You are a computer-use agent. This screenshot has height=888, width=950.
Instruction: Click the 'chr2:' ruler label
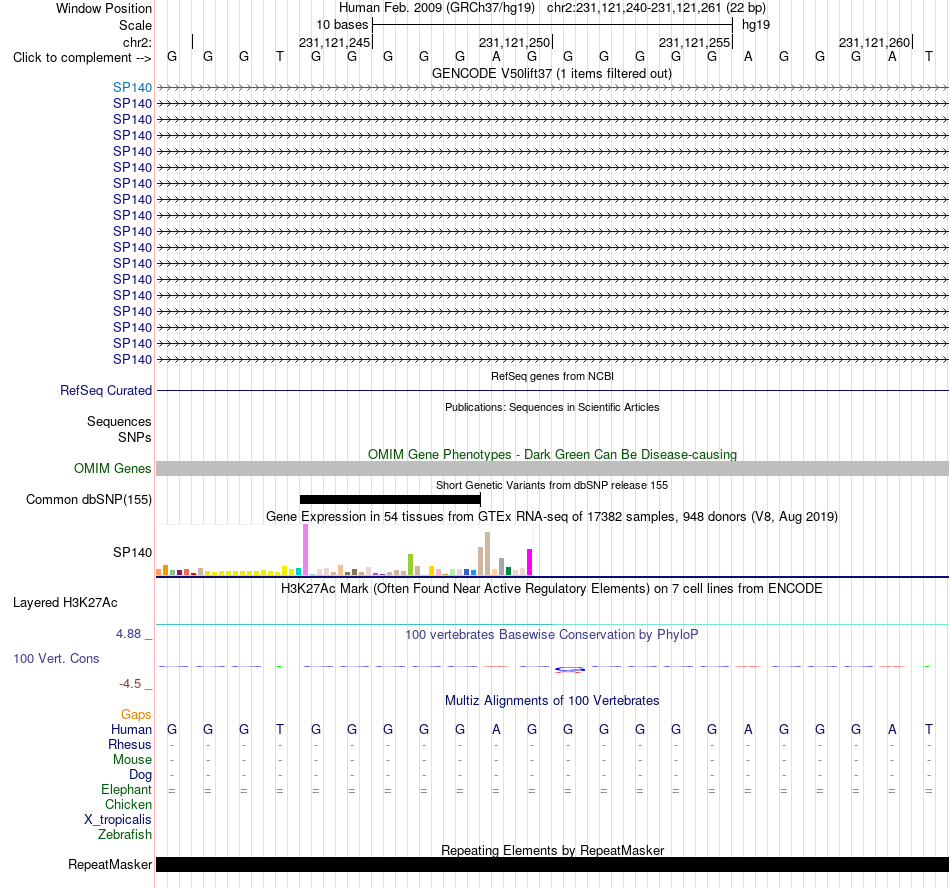[x=137, y=42]
